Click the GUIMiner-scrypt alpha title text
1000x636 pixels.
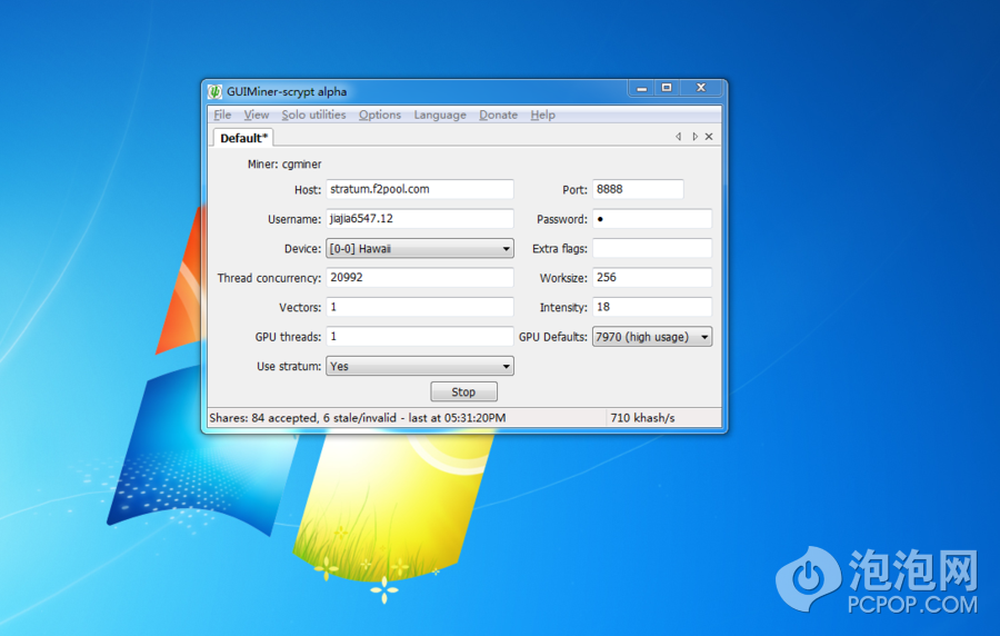click(287, 92)
